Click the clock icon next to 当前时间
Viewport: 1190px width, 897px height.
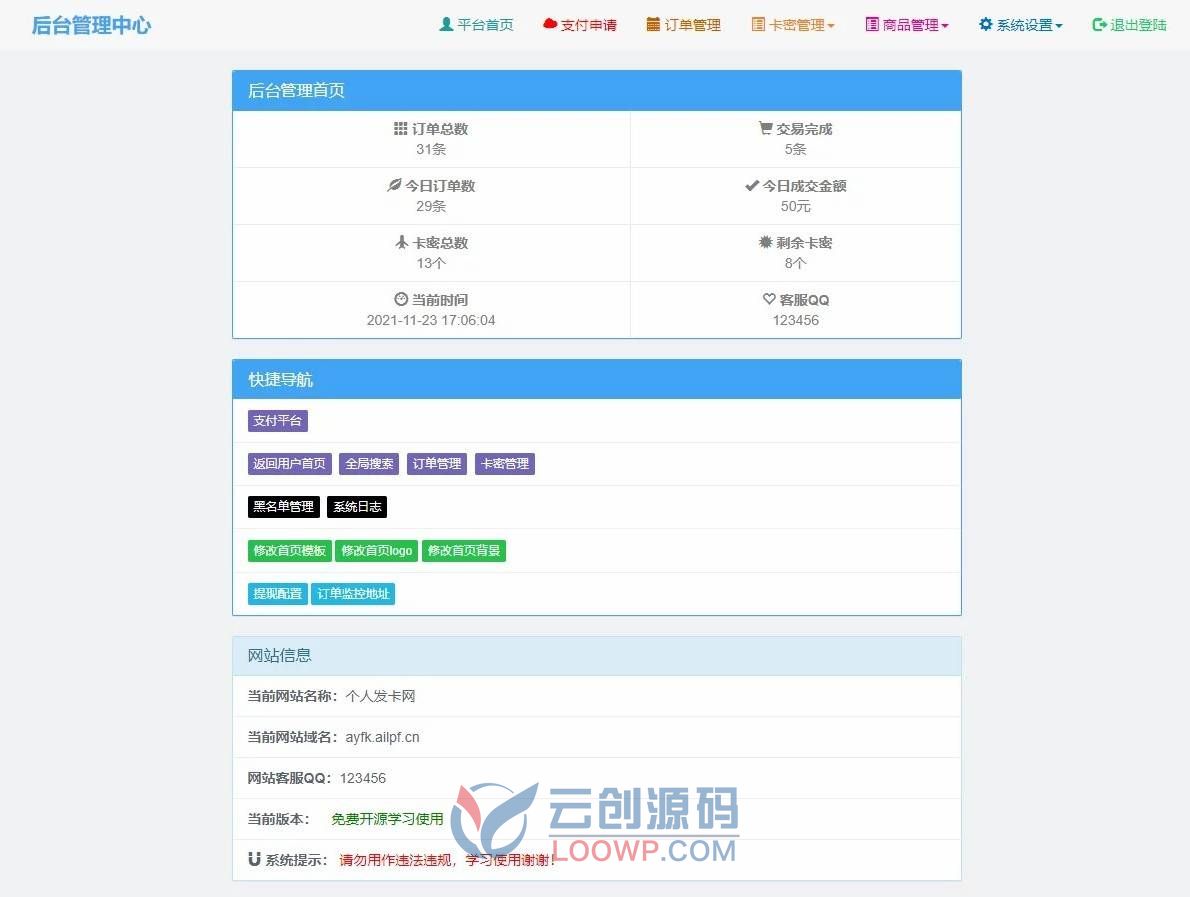point(401,299)
